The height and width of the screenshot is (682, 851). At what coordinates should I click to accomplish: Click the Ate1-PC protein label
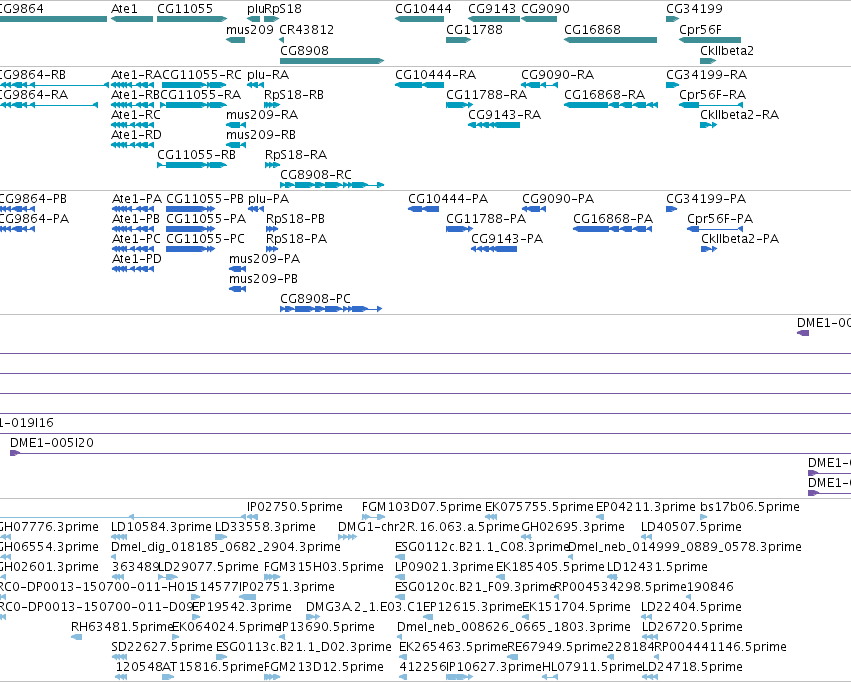pos(136,239)
